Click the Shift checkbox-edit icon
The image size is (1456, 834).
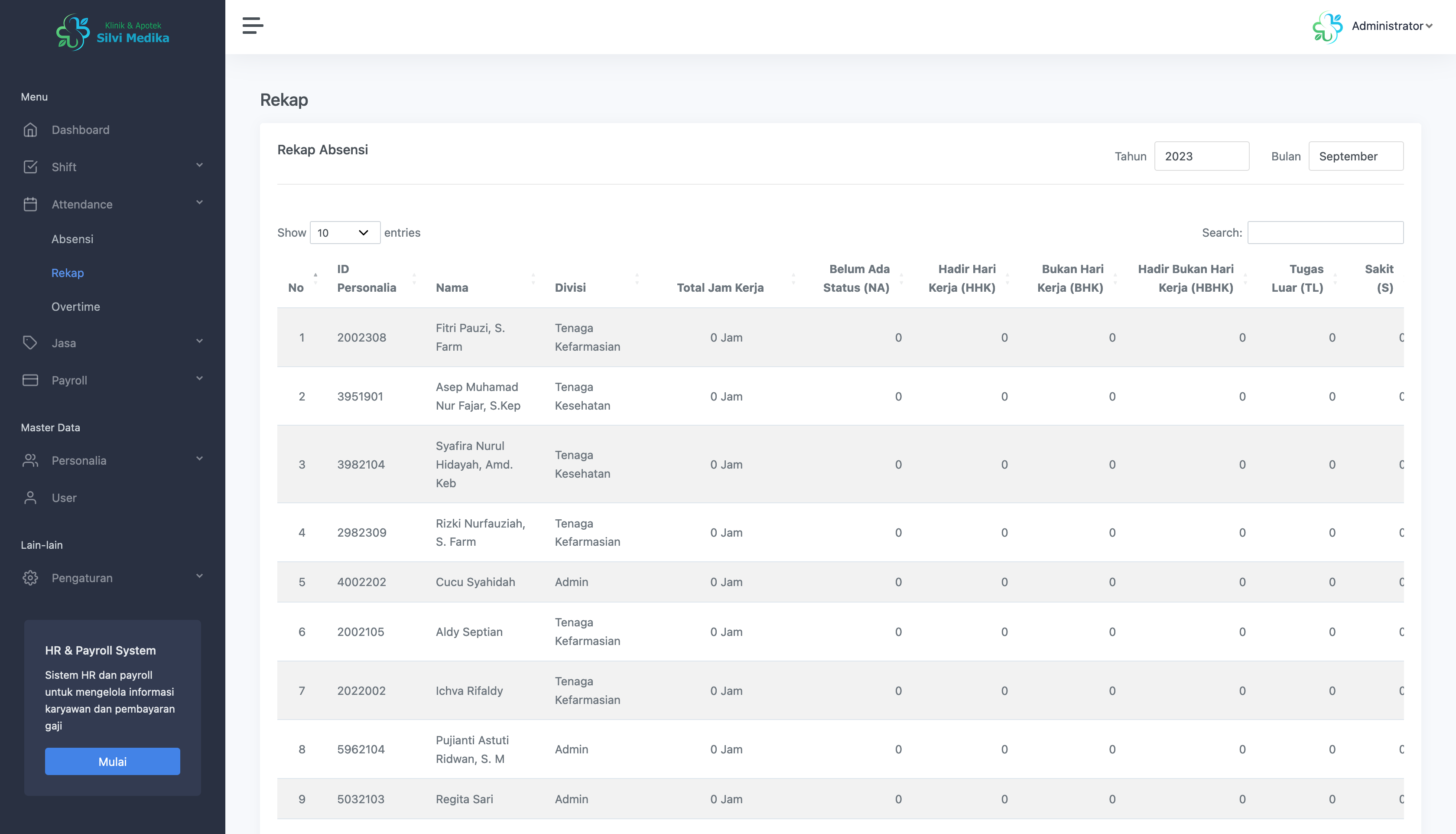point(30,167)
